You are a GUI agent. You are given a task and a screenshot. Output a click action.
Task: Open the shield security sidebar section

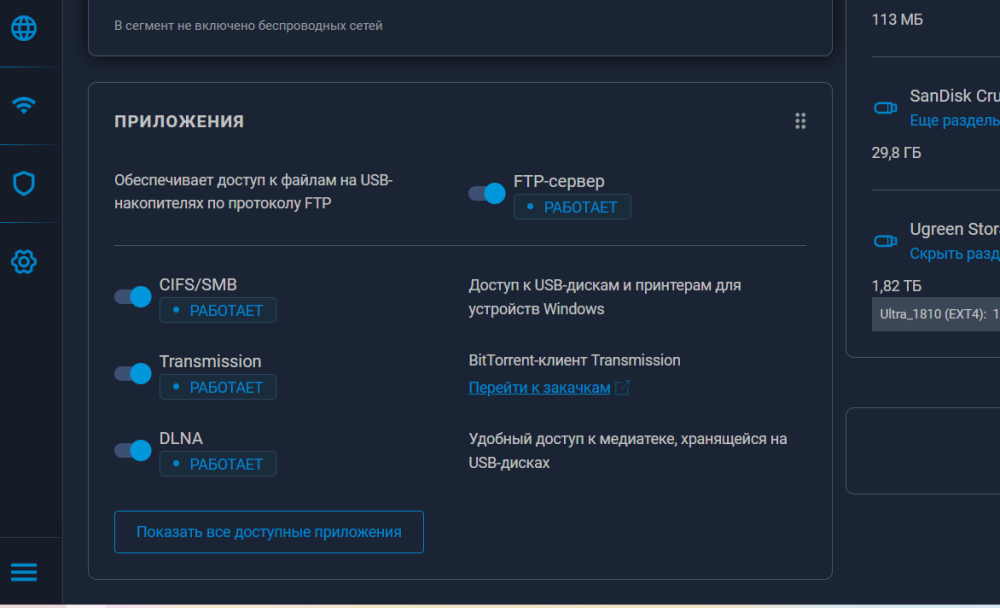point(24,183)
